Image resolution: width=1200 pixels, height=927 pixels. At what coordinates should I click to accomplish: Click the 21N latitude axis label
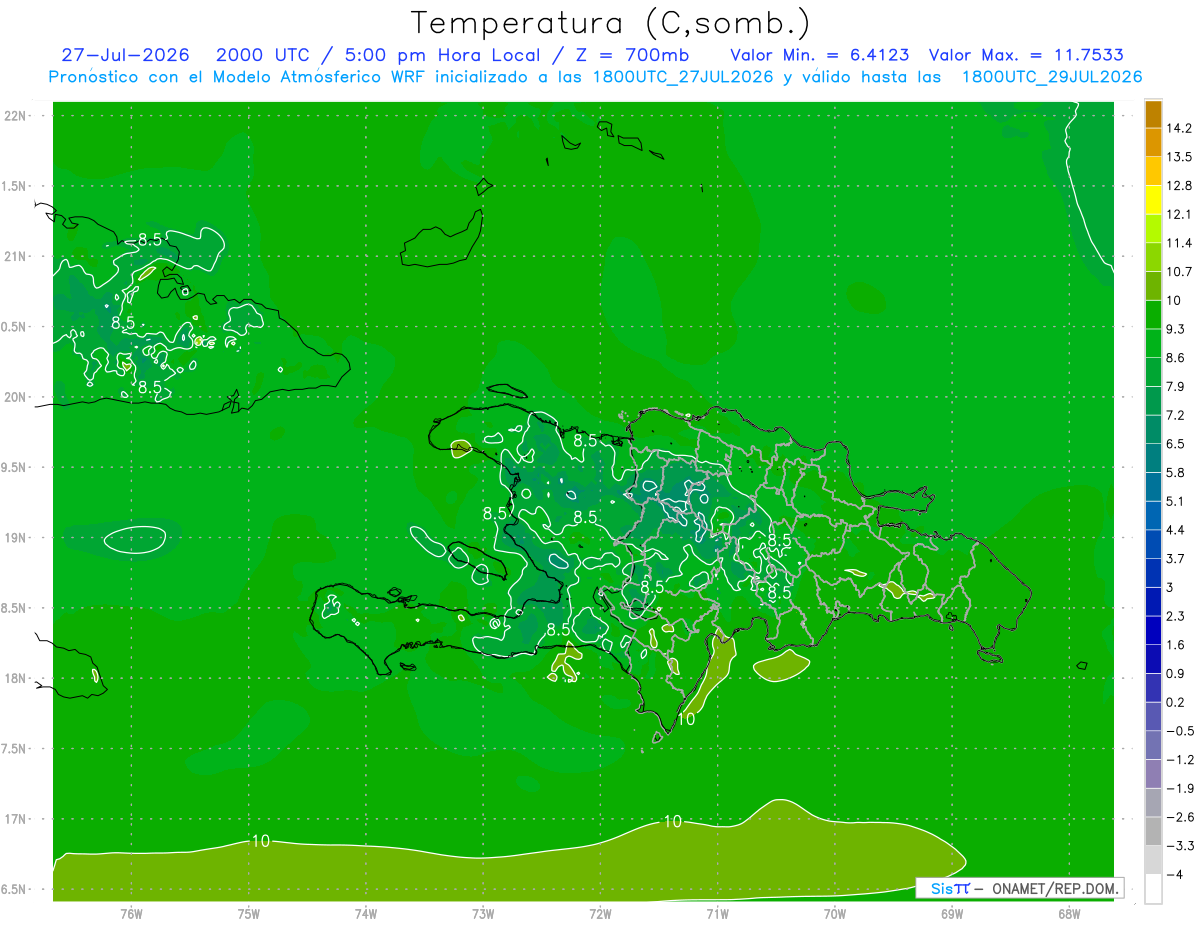pos(16,256)
